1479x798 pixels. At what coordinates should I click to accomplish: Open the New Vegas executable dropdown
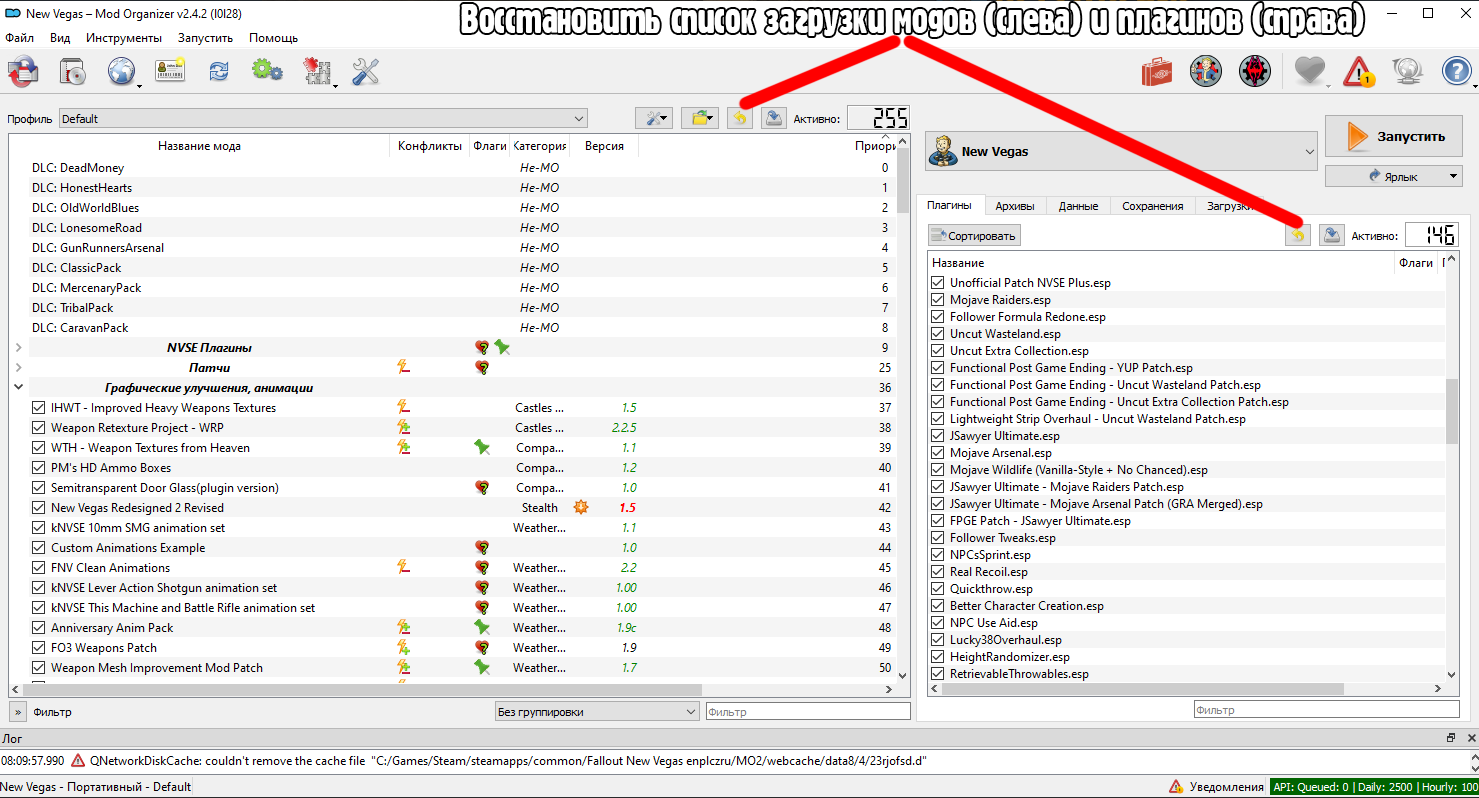(x=1121, y=152)
